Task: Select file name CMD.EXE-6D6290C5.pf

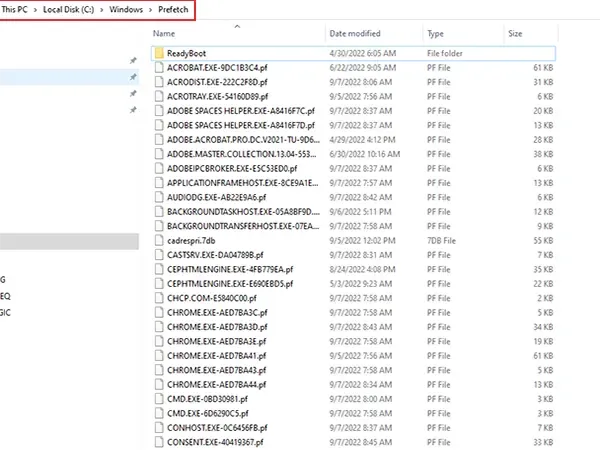Action: [x=208, y=414]
